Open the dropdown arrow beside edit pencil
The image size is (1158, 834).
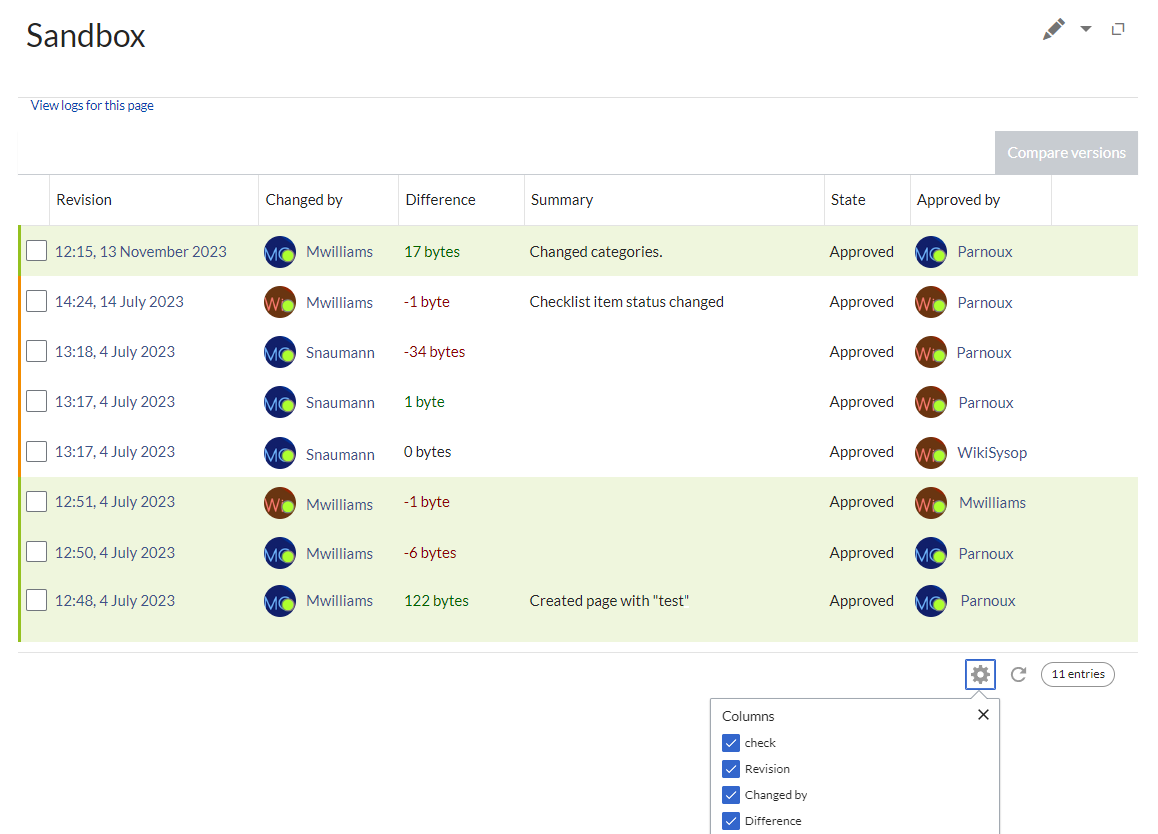tap(1086, 29)
